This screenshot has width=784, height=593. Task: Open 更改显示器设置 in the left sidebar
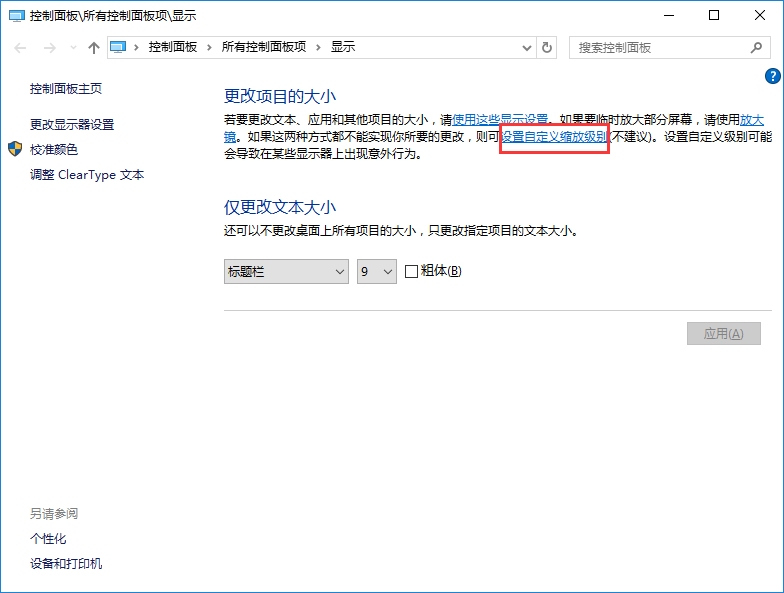72,124
